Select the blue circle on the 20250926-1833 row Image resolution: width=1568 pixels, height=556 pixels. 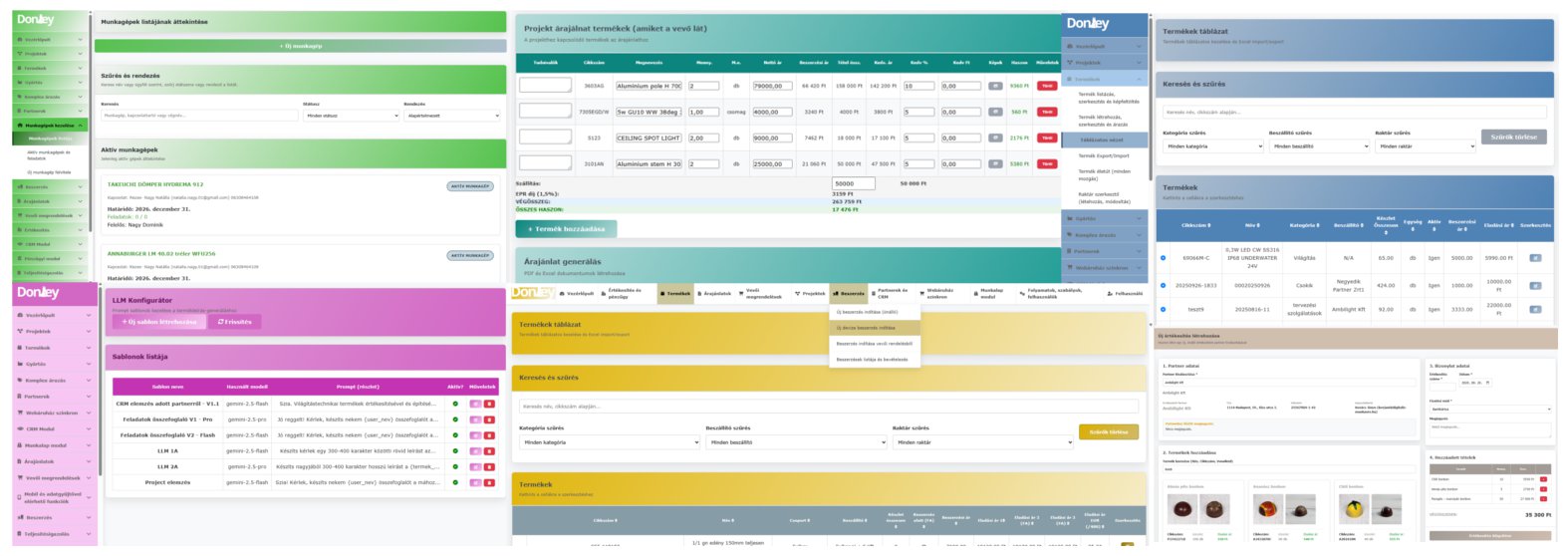point(1163,286)
